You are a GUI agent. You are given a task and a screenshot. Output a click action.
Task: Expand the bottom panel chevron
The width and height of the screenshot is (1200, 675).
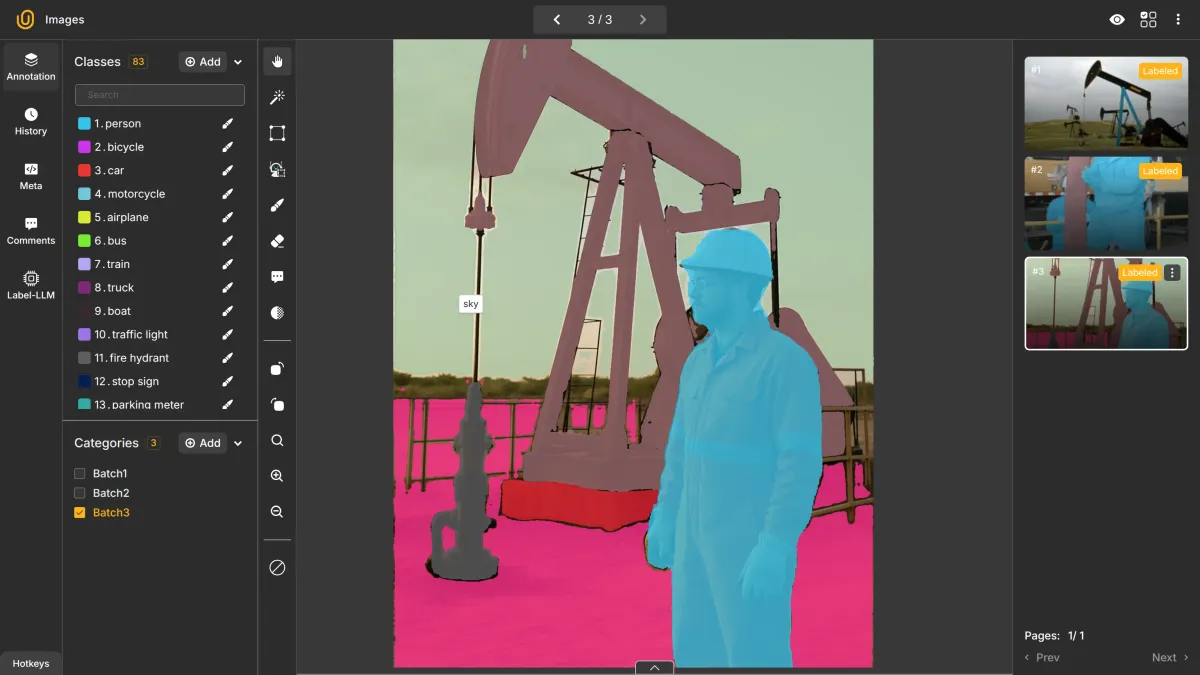click(654, 667)
